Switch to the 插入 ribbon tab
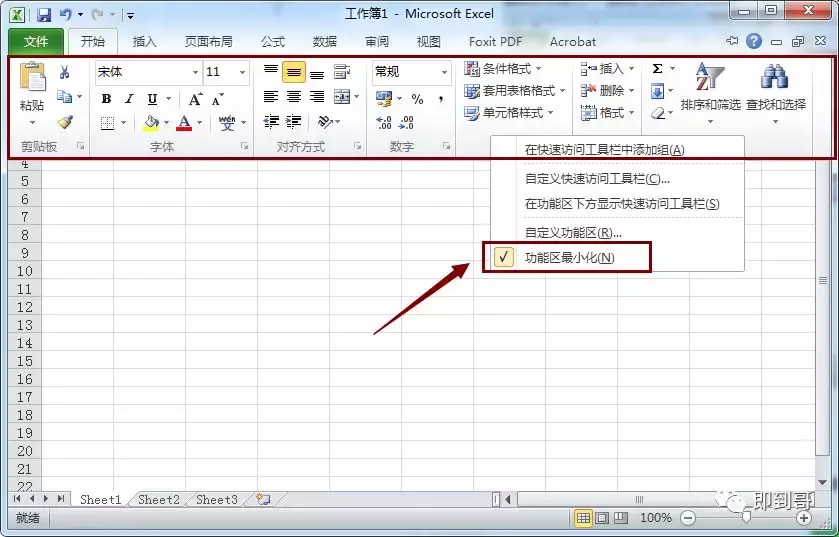 (x=144, y=42)
